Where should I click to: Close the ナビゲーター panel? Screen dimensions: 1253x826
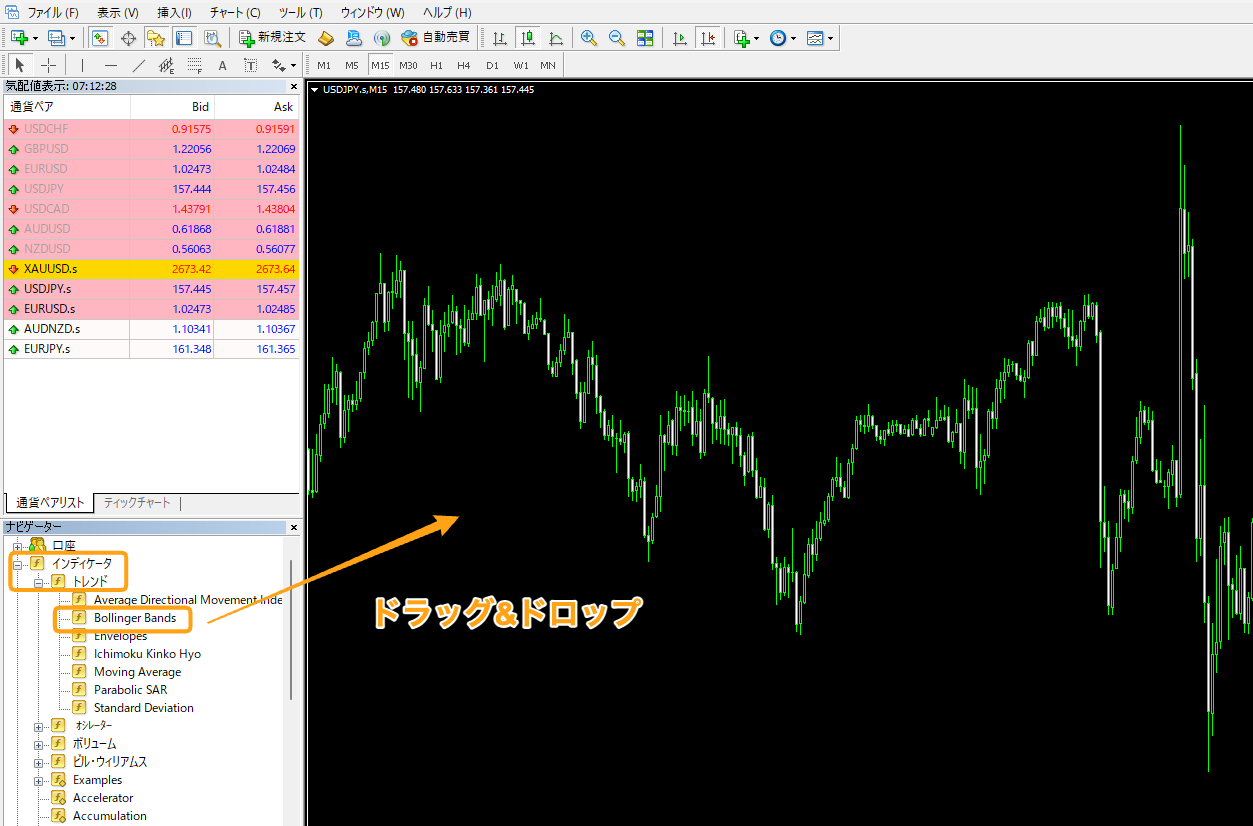pos(293,527)
